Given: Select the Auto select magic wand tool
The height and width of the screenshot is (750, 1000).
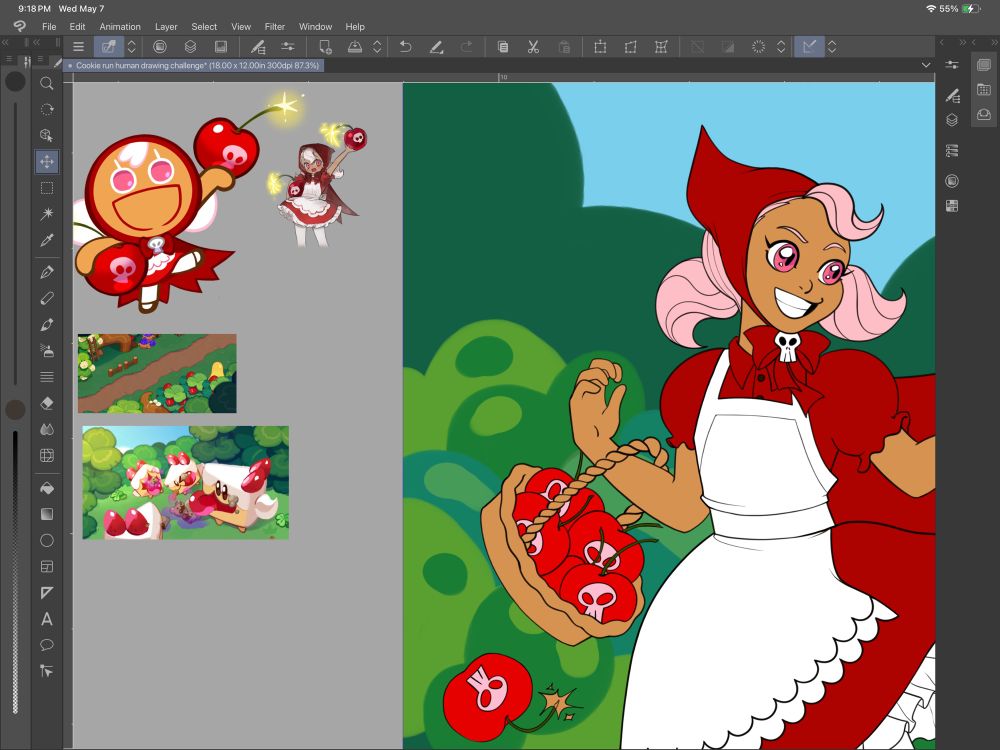Looking at the screenshot, I should pyautogui.click(x=47, y=214).
